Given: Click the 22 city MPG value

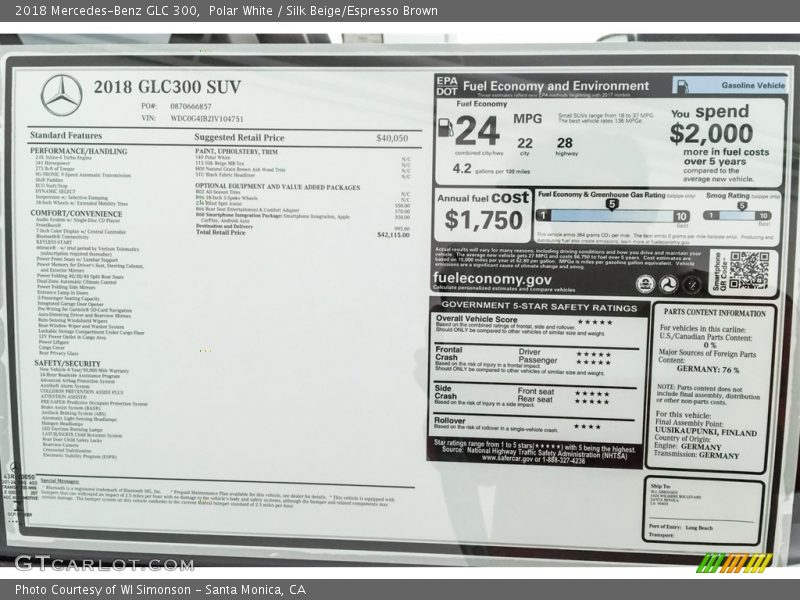Looking at the screenshot, I should (524, 143).
